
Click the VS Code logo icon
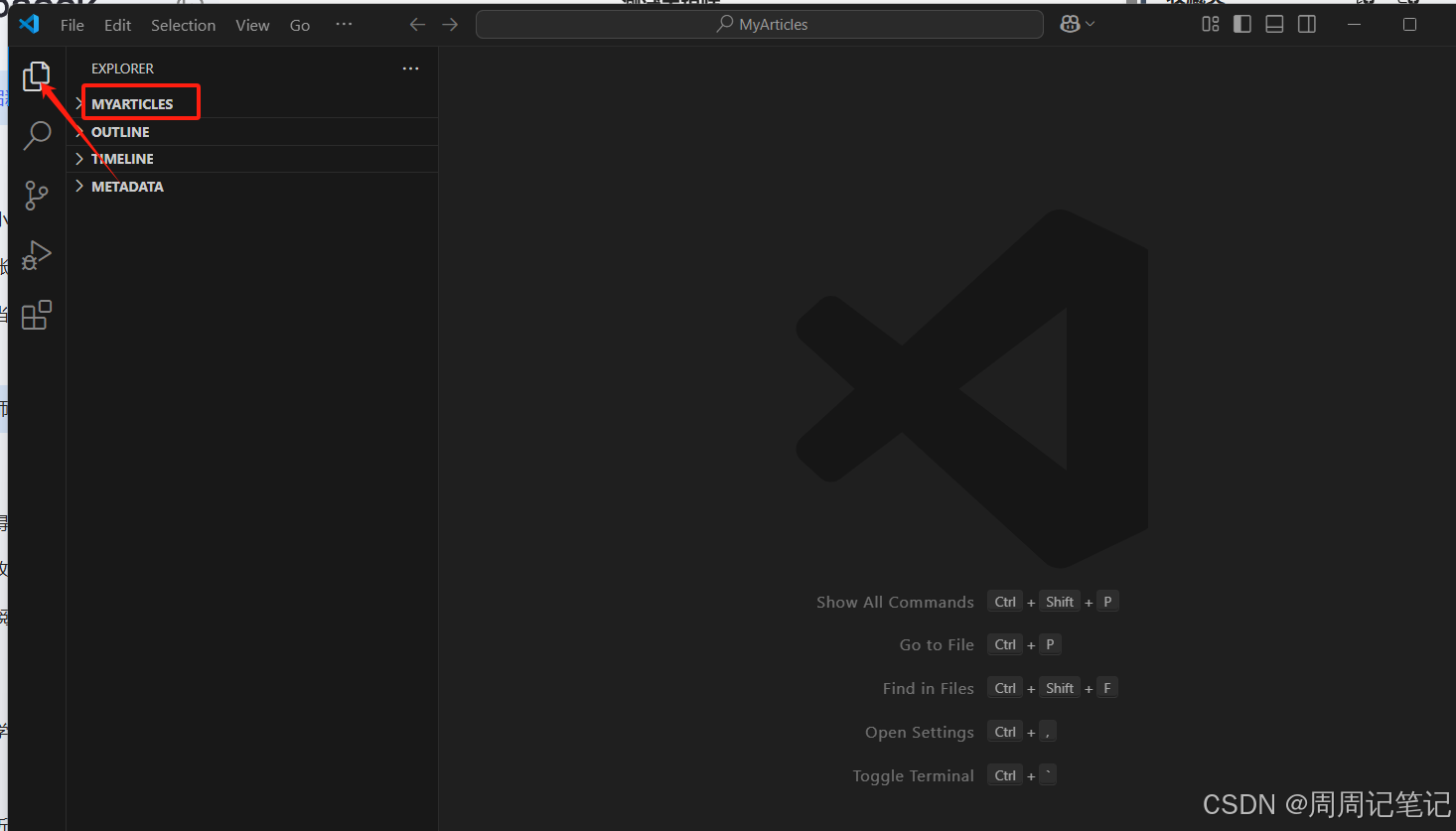[x=30, y=24]
